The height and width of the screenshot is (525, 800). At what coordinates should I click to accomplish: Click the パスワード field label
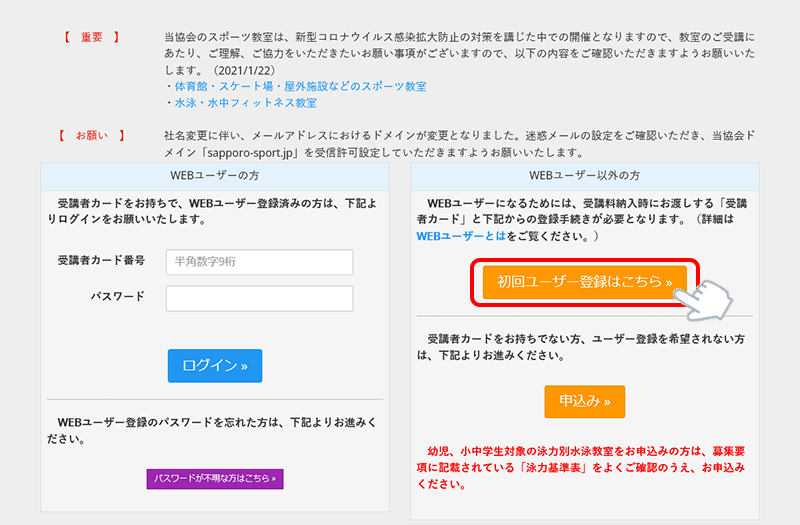(118, 296)
